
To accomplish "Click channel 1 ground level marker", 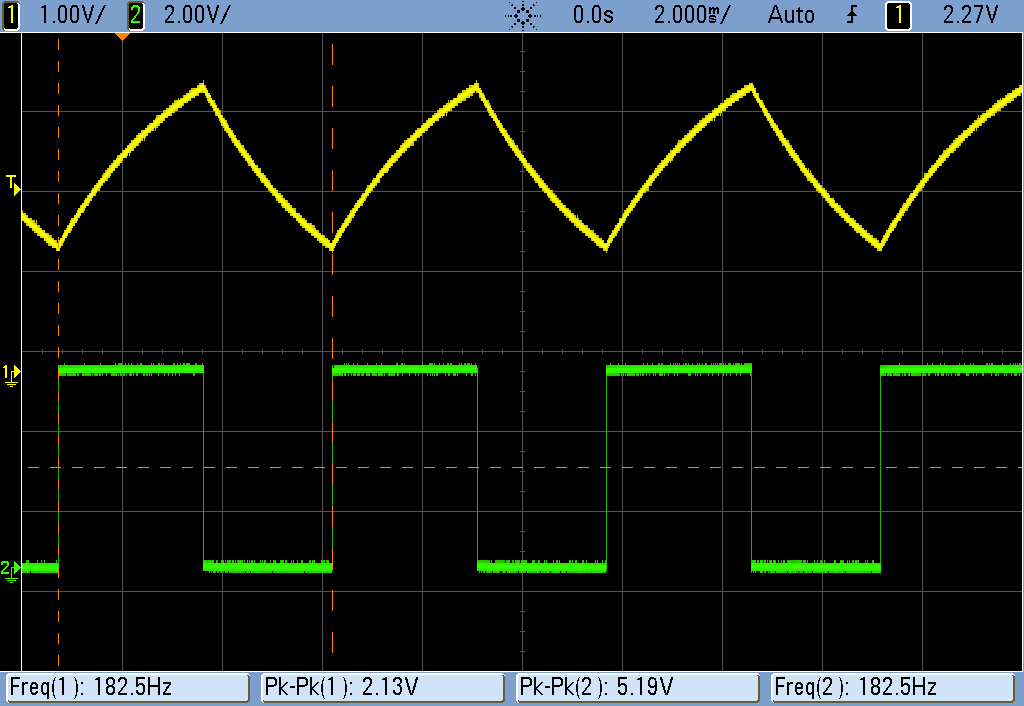I will coord(11,374).
